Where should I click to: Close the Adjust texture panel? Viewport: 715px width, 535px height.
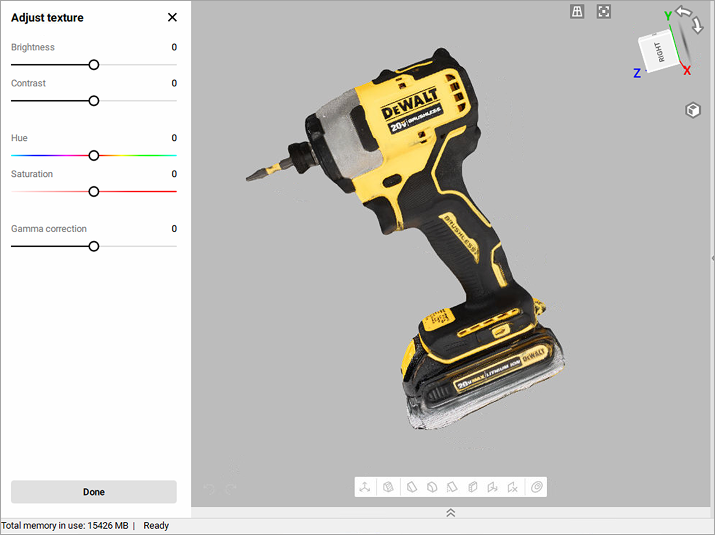click(172, 17)
